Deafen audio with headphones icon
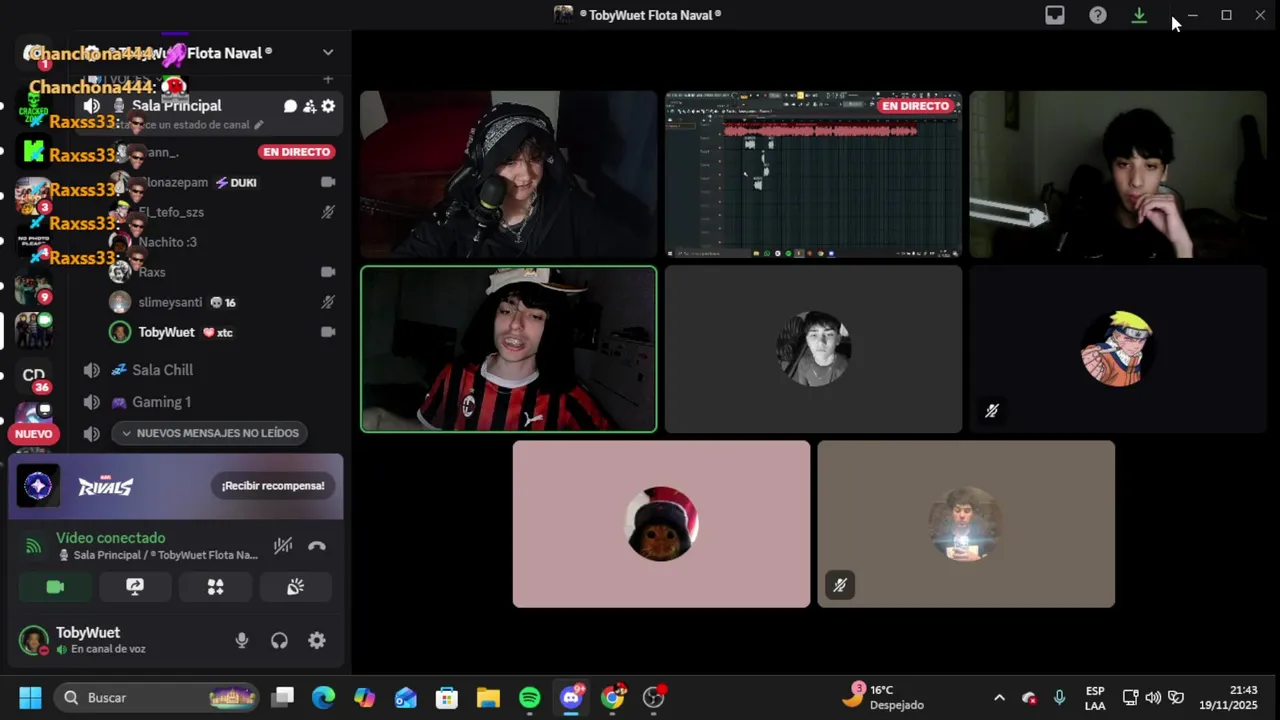1280x720 pixels. [x=279, y=641]
